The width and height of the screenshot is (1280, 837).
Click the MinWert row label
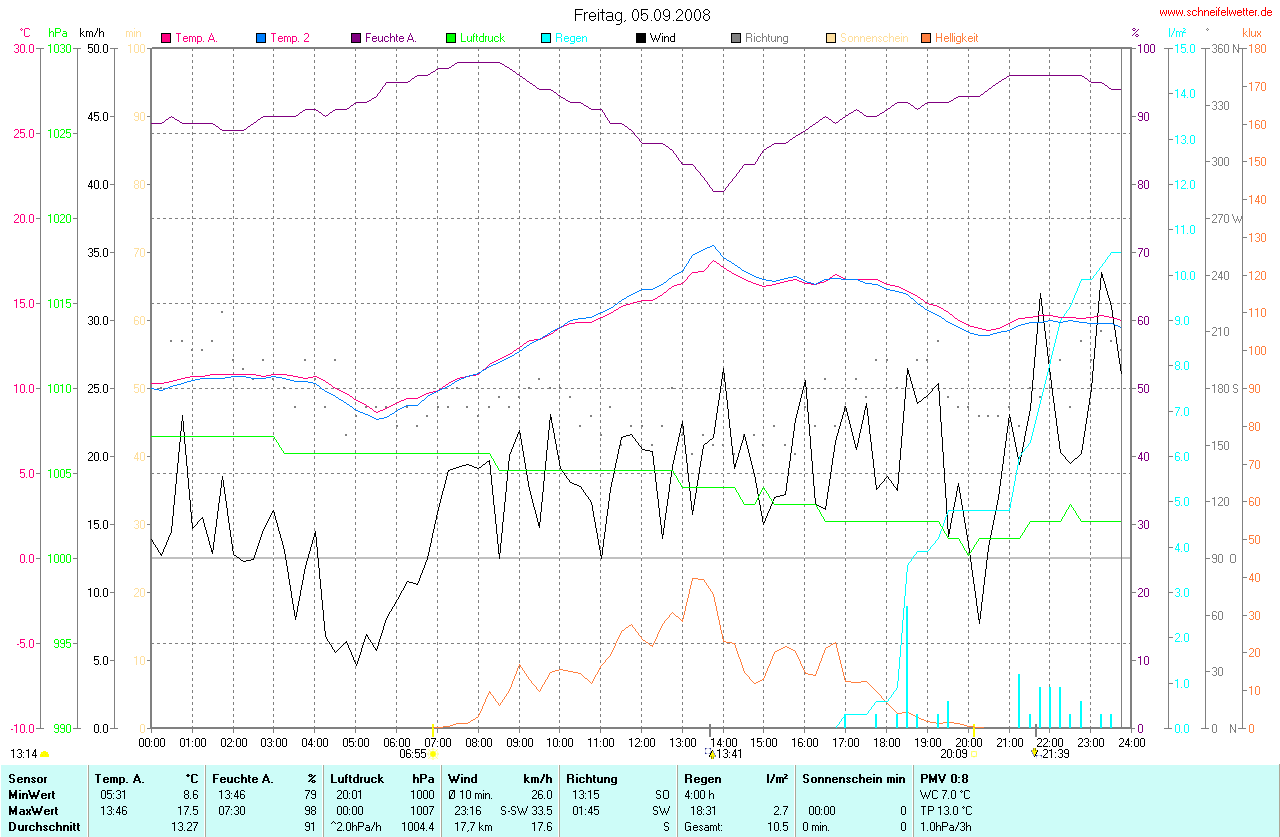pos(31,795)
